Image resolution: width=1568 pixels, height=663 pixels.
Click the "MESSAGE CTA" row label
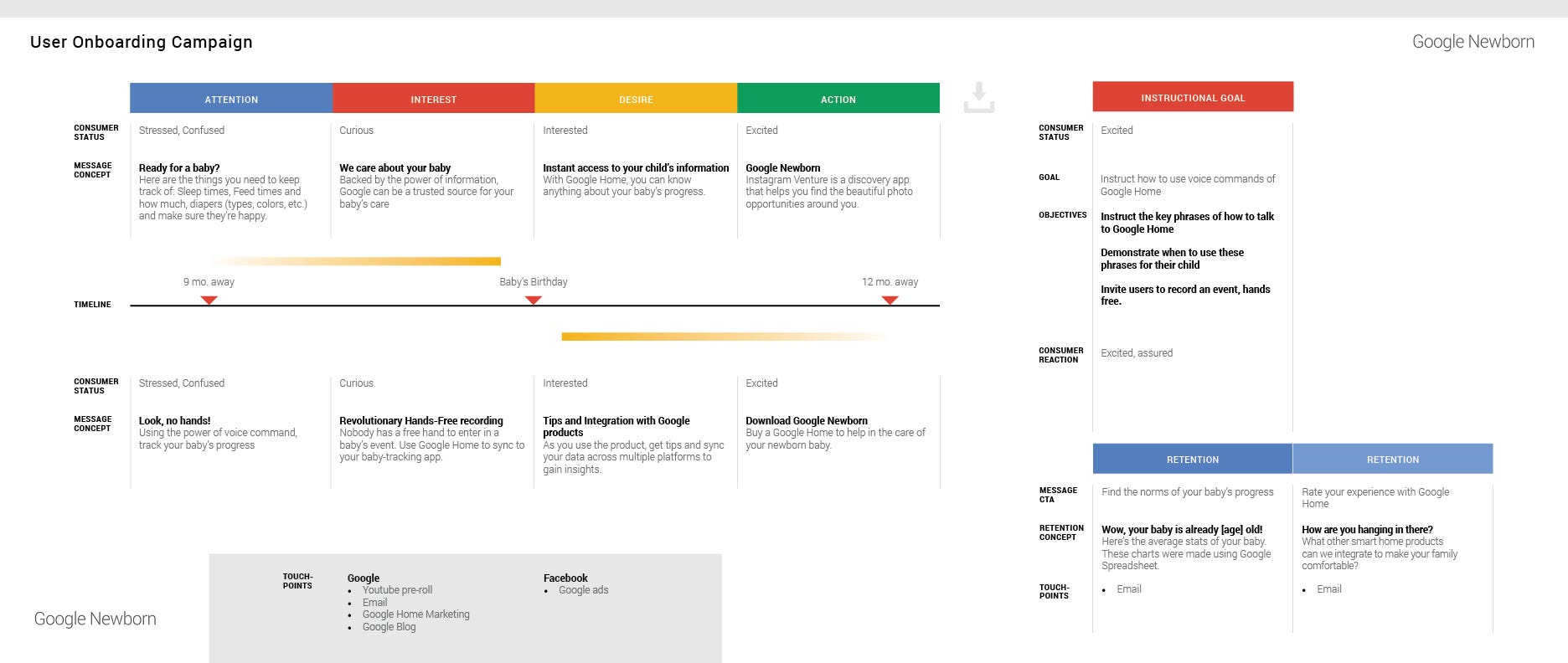point(1058,495)
